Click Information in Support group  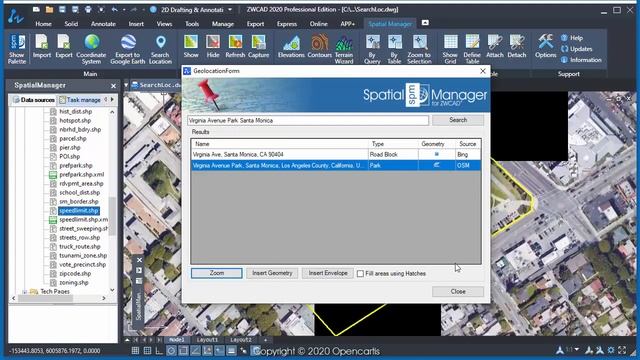(x=581, y=60)
